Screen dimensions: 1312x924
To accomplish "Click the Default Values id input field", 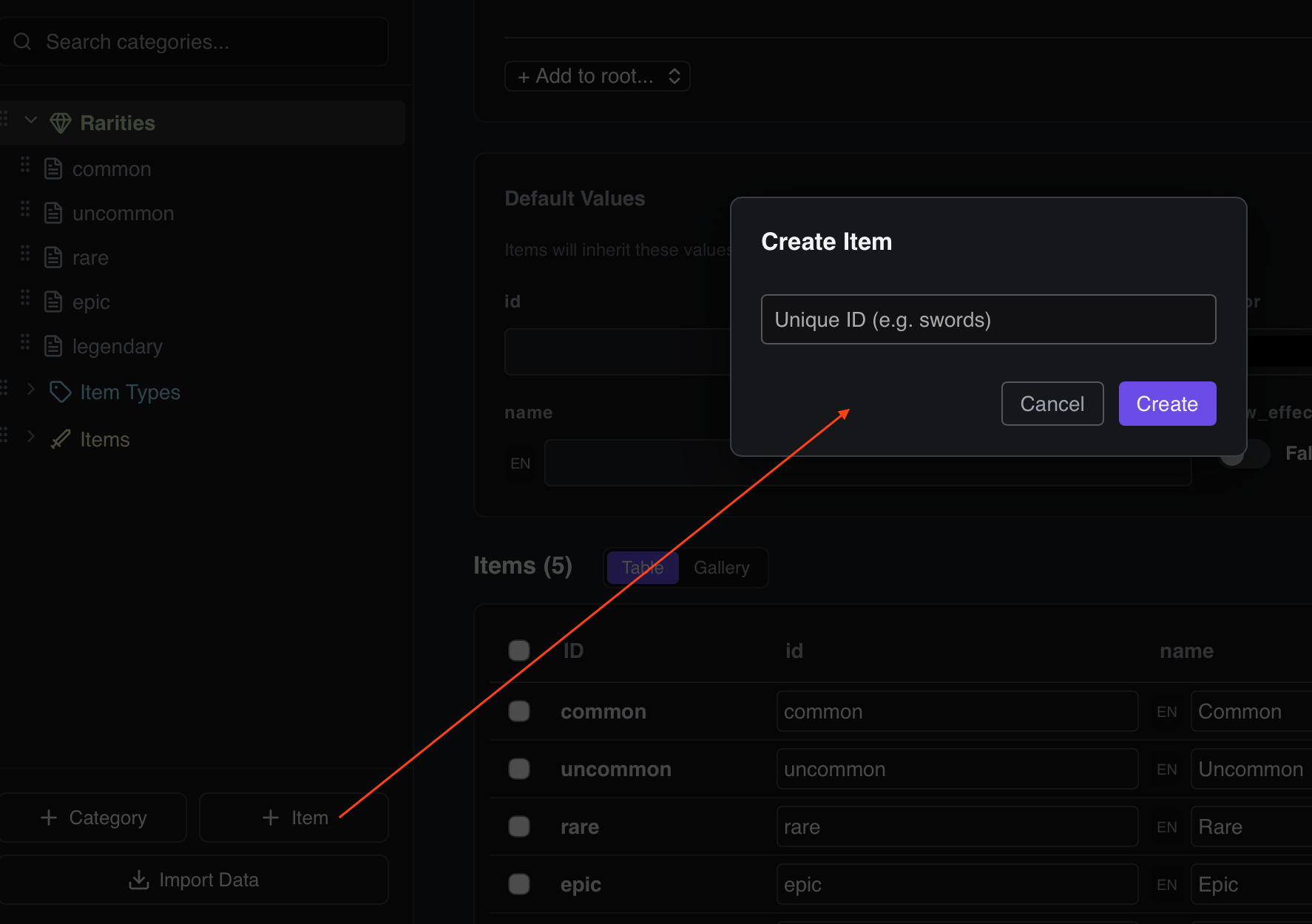I will pyautogui.click(x=618, y=352).
